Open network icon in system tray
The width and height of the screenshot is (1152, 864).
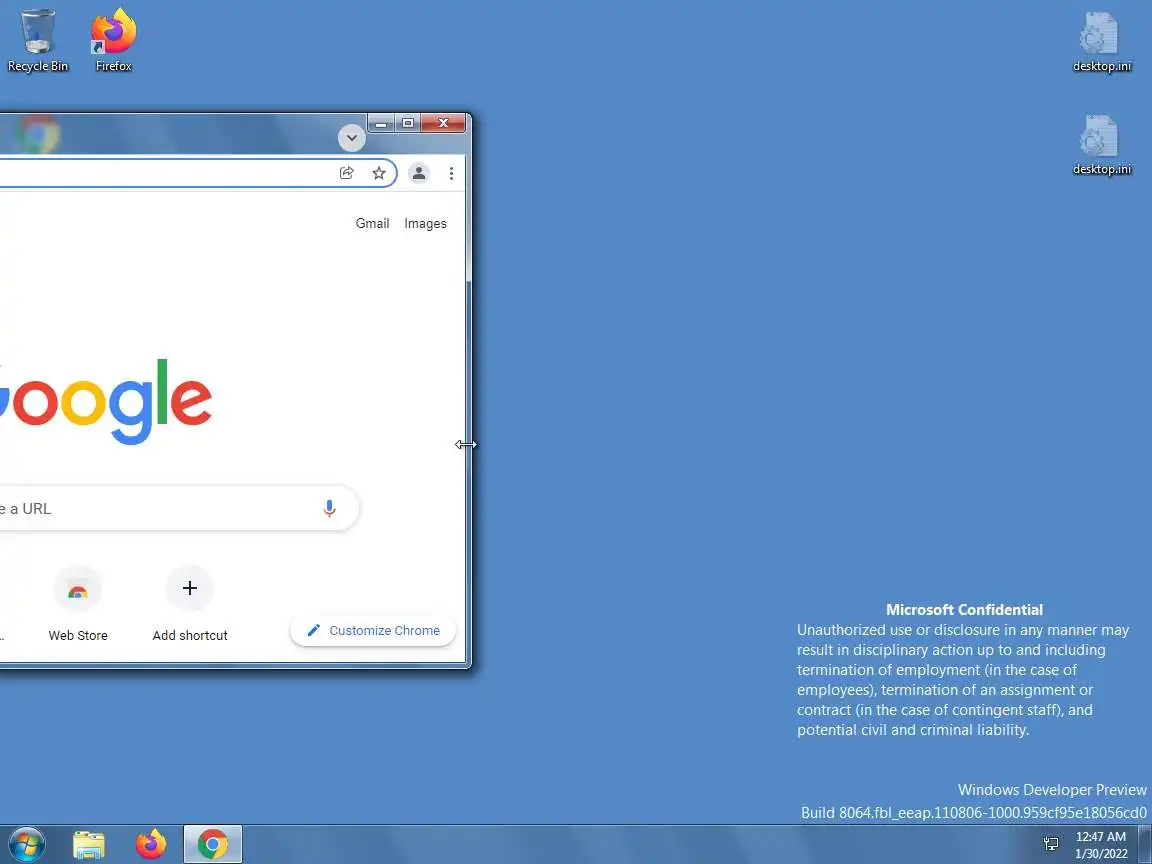pyautogui.click(x=1051, y=844)
